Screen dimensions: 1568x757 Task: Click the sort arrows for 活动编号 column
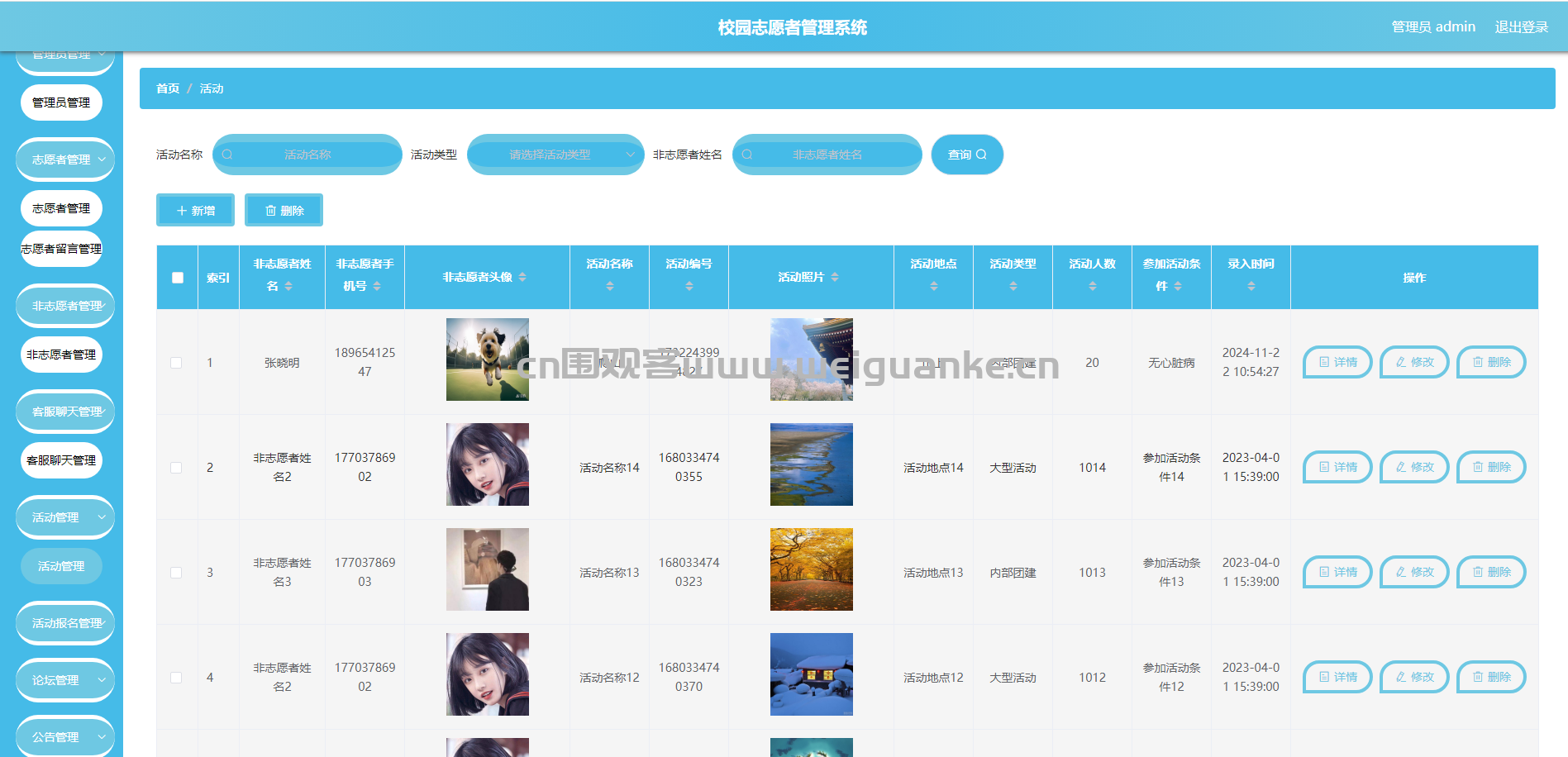[x=689, y=286]
